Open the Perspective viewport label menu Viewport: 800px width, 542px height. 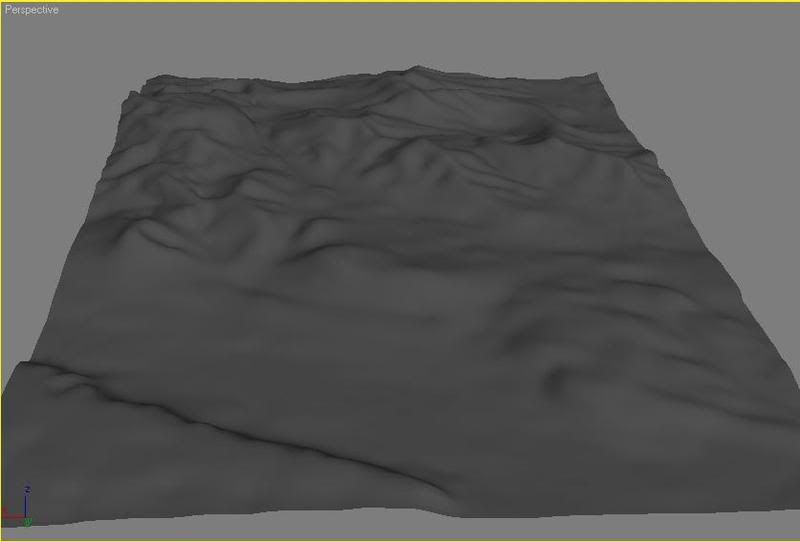point(32,10)
